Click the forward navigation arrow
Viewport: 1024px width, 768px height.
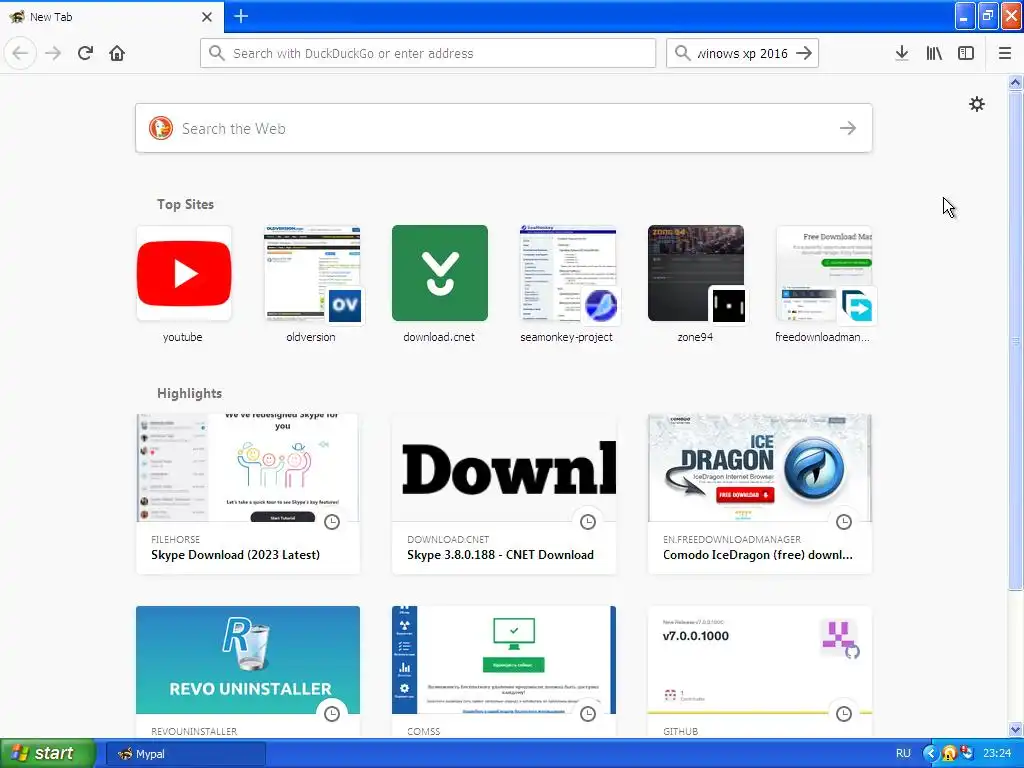53,53
